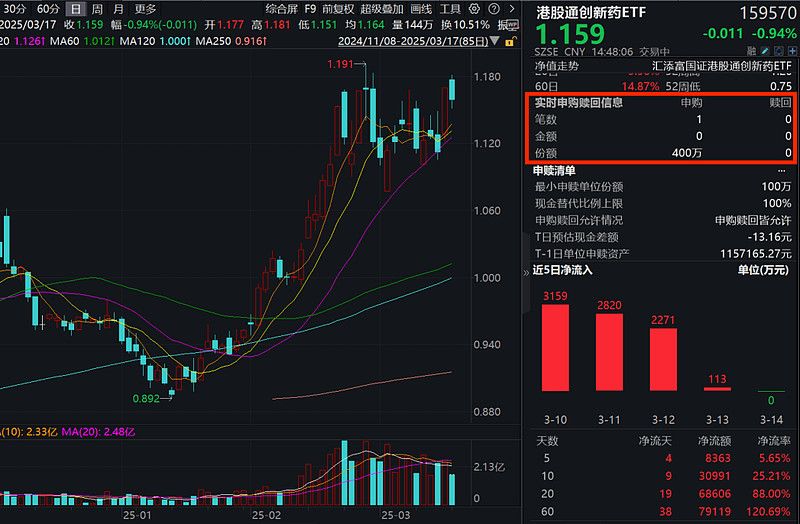800x524 pixels.
Task: Click the date range 2024/11/08-2025/03/17
Action: (413, 41)
